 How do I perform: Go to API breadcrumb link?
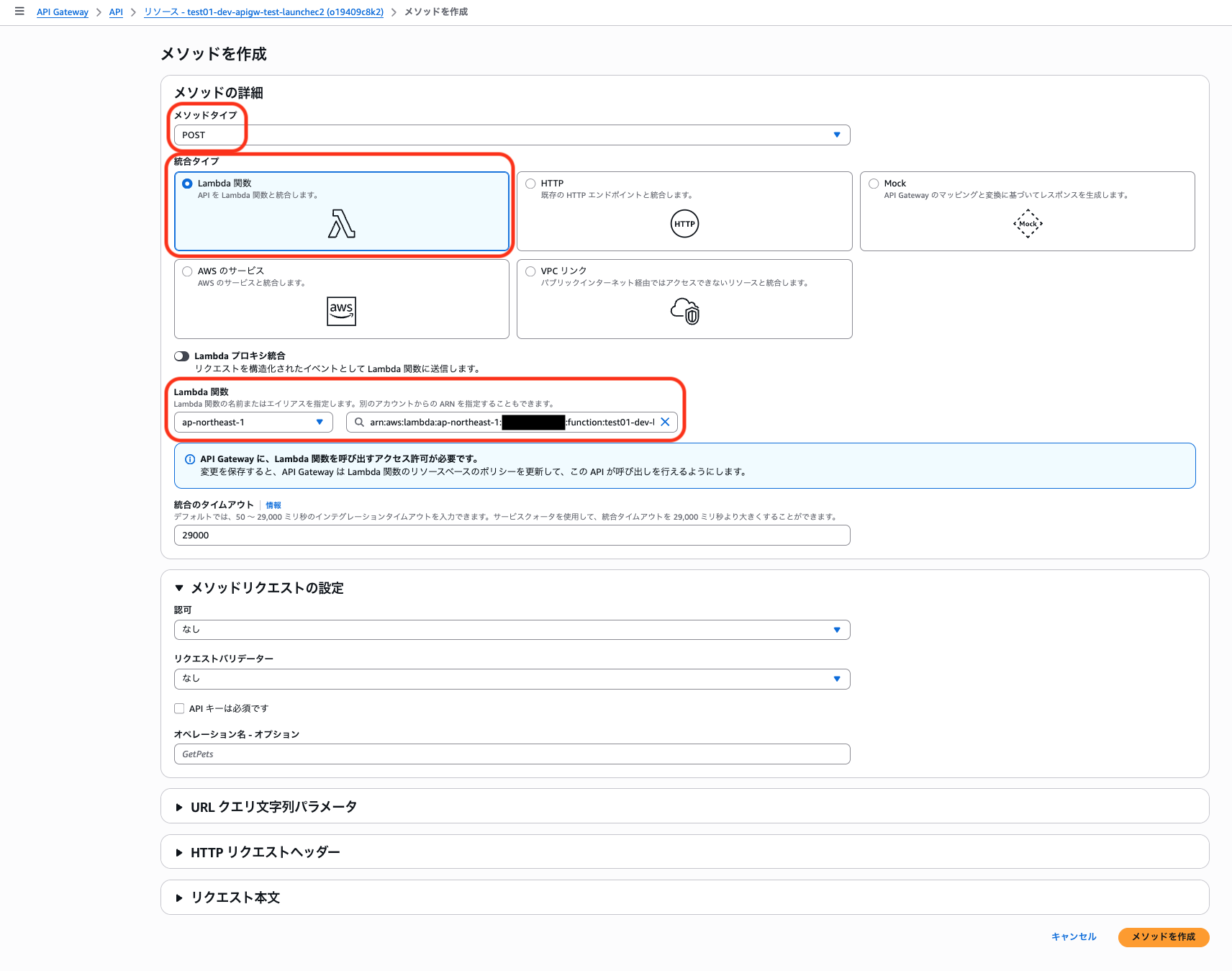[116, 12]
